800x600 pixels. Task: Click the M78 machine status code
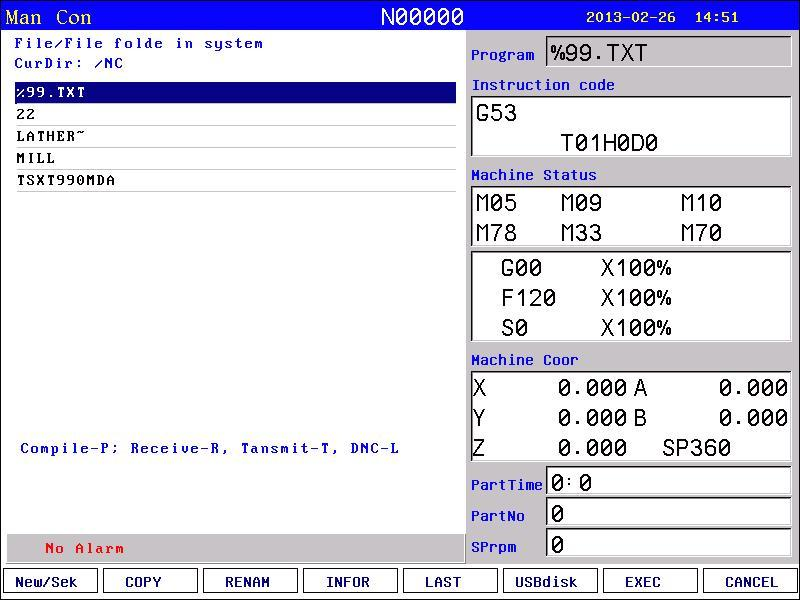496,233
